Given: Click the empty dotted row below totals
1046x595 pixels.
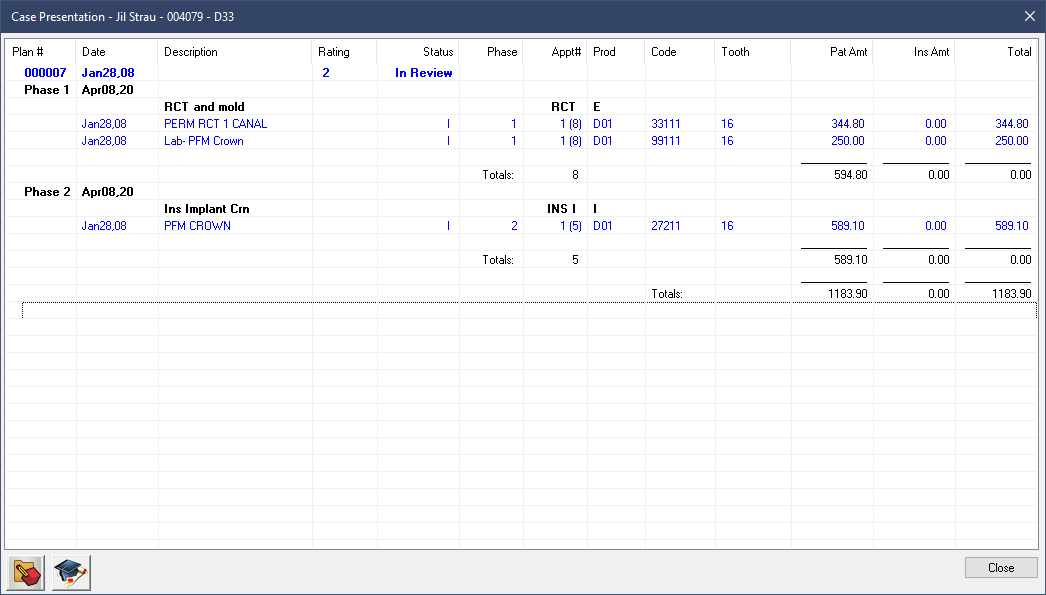Looking at the screenshot, I should pos(528,311).
